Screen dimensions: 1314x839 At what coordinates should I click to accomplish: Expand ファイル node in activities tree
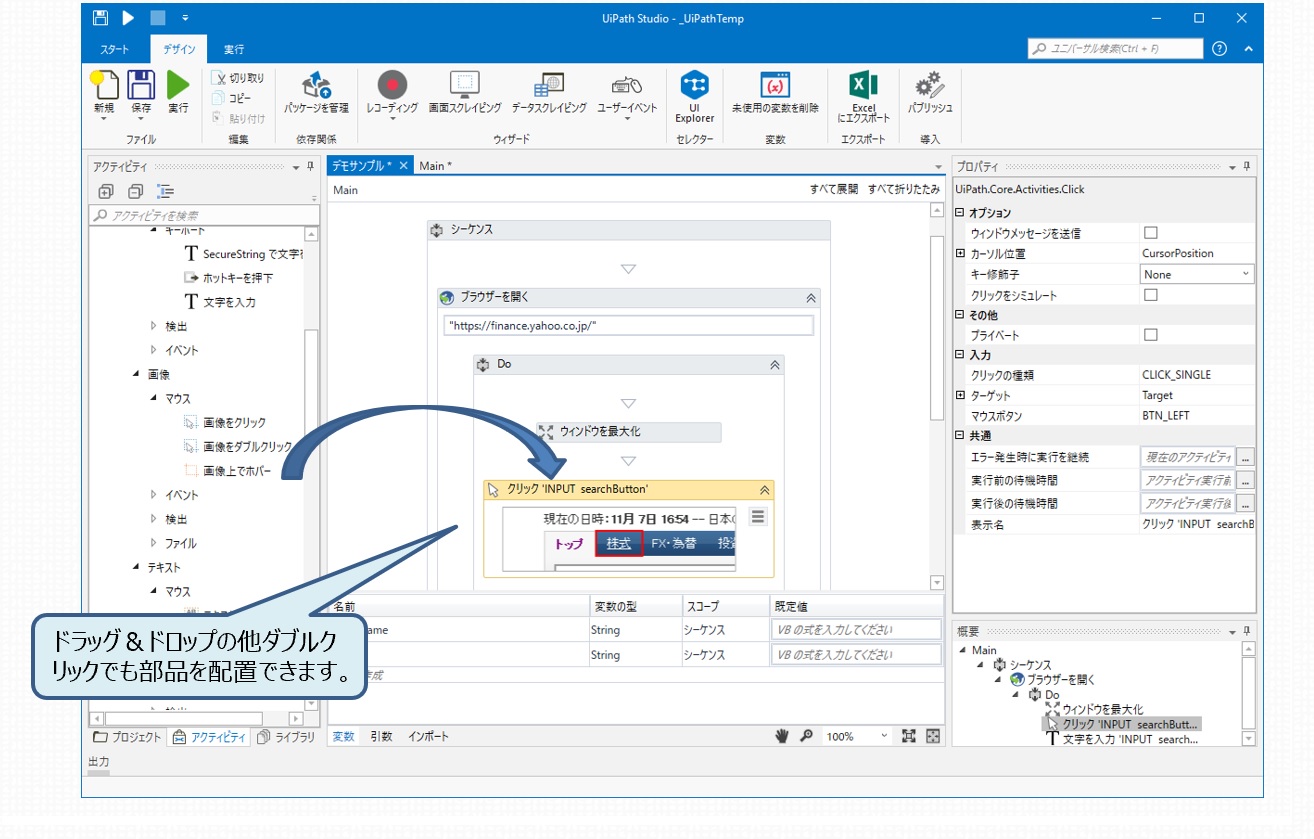[154, 543]
